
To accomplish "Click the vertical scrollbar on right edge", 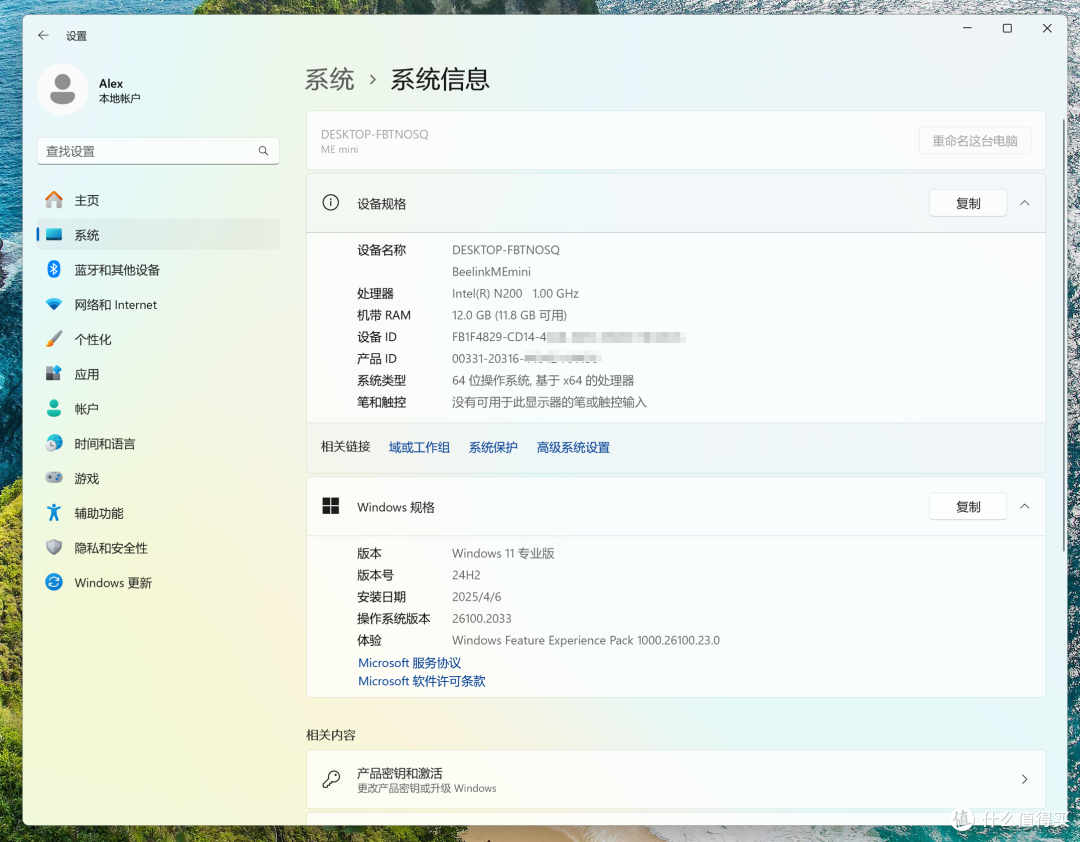I will point(1064,334).
